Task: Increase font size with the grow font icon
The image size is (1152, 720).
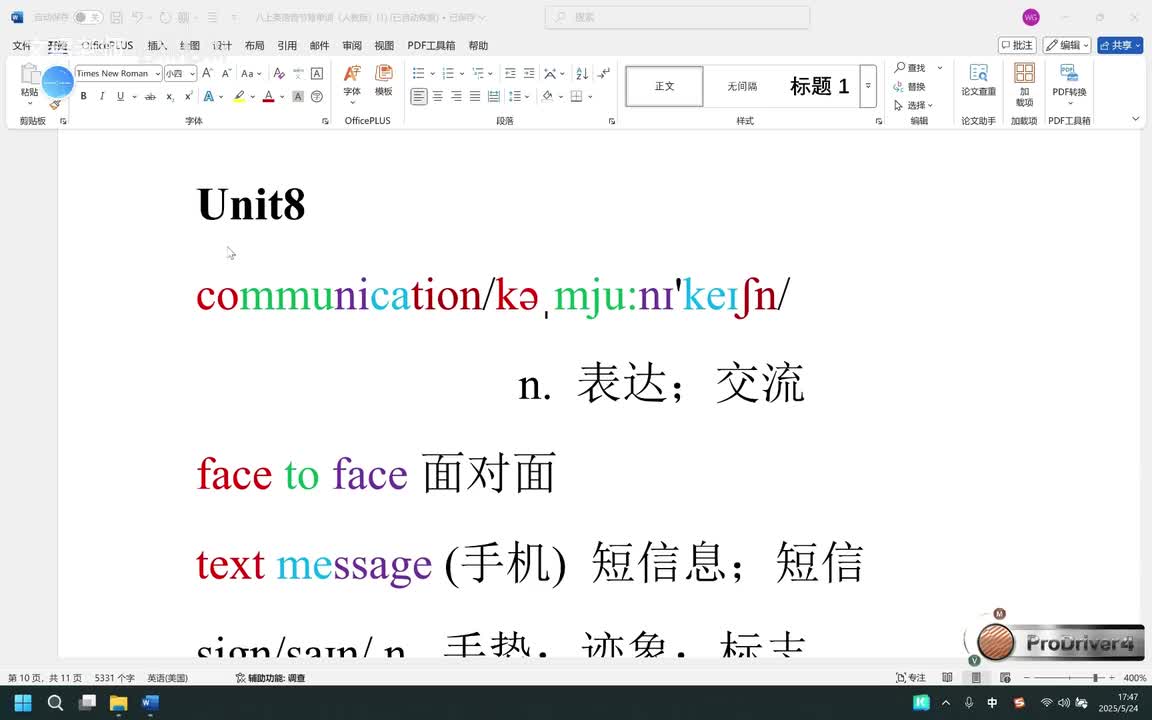Action: click(x=208, y=73)
